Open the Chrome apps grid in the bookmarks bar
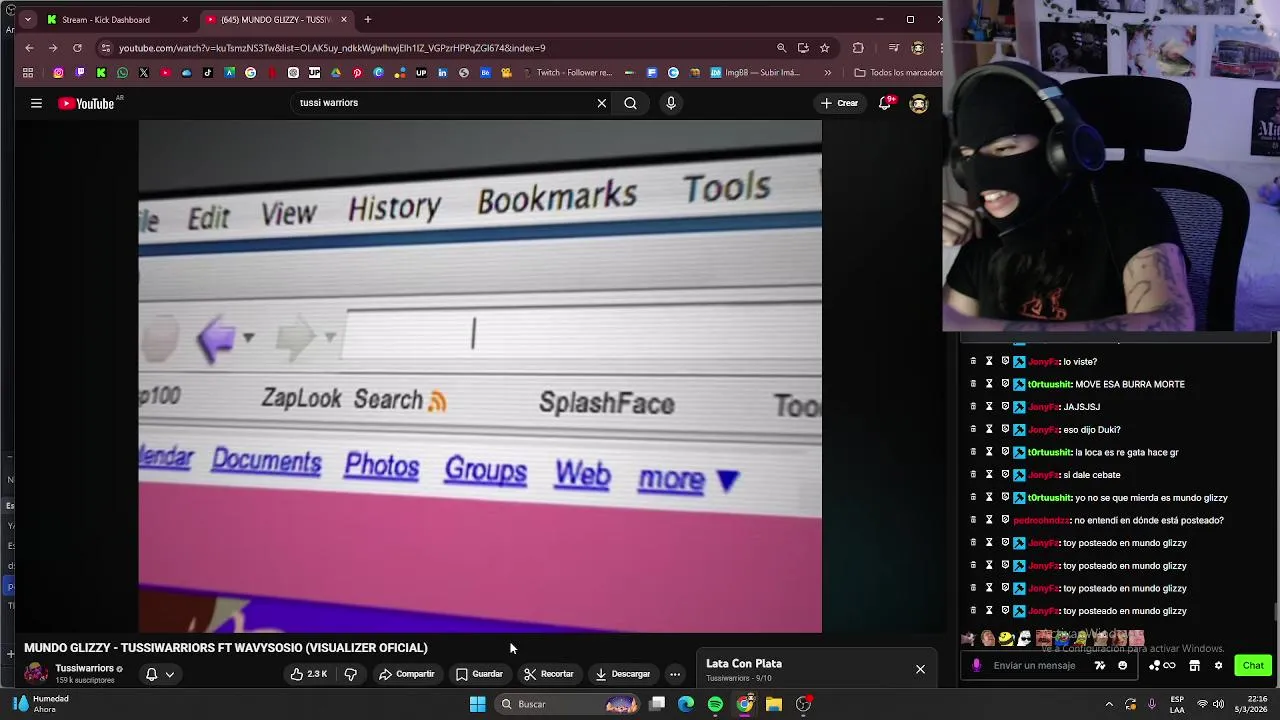 [28, 73]
